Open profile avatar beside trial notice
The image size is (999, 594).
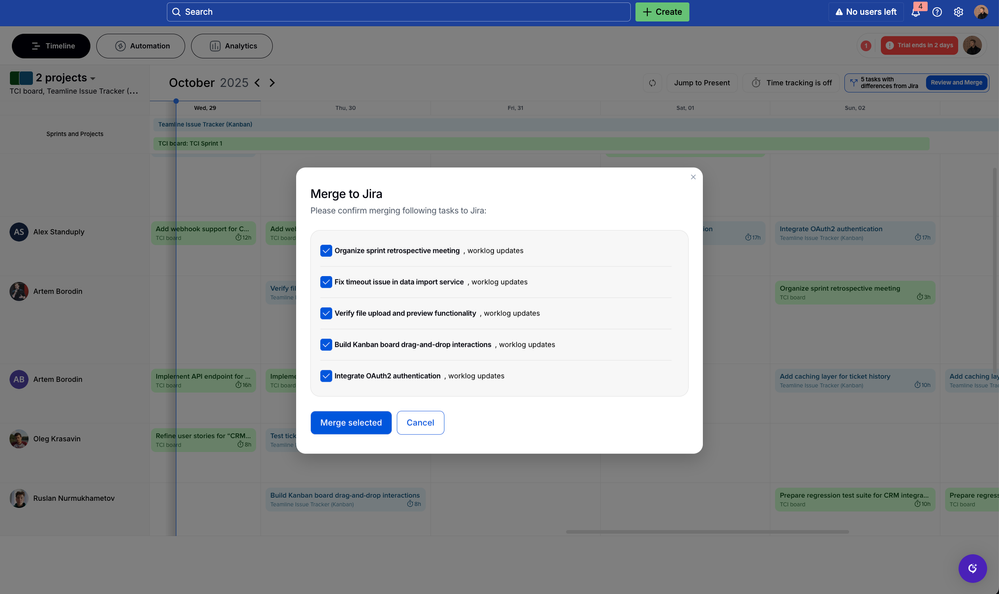(x=972, y=45)
